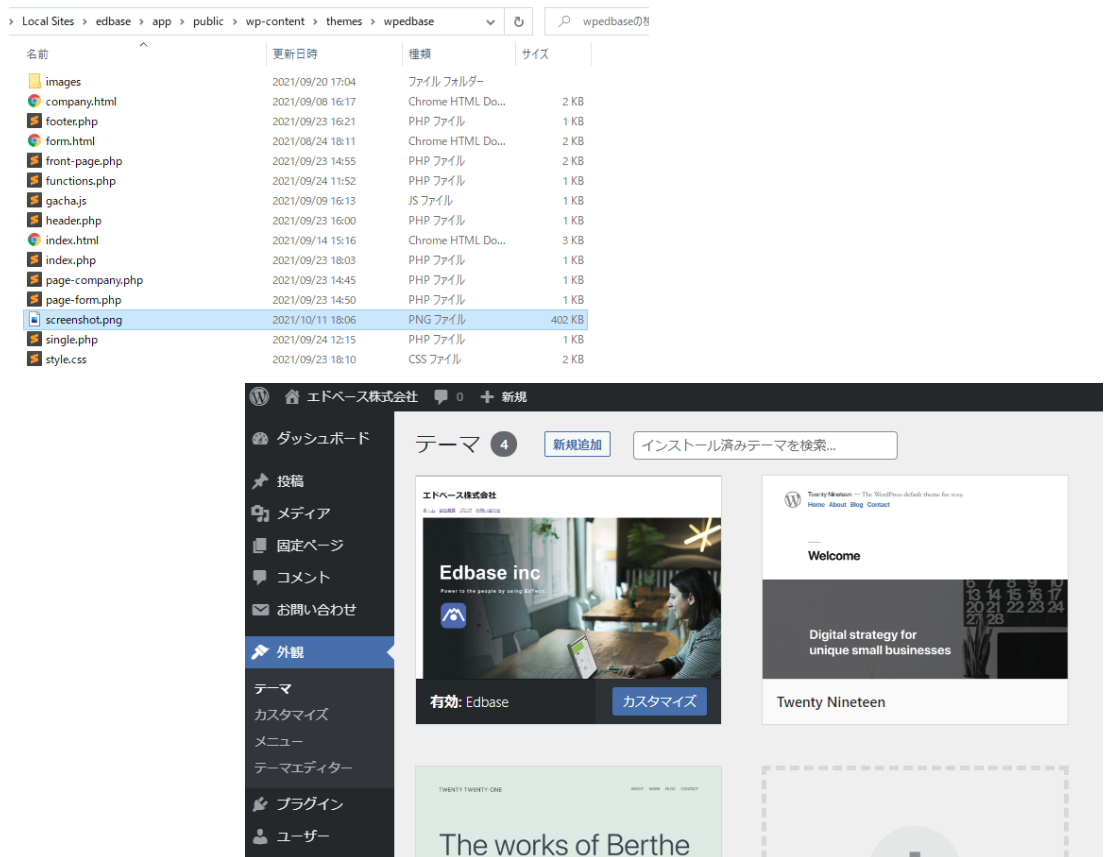Click the plus icon beside 新規
This screenshot has width=1108, height=857.
tap(487, 397)
